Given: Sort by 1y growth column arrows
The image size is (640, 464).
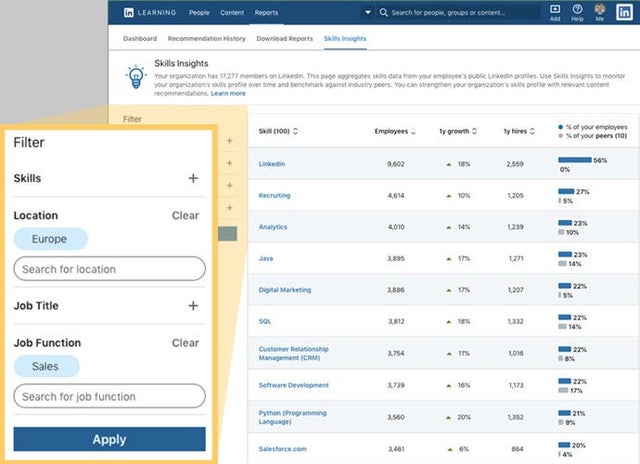Looking at the screenshot, I should click(474, 131).
